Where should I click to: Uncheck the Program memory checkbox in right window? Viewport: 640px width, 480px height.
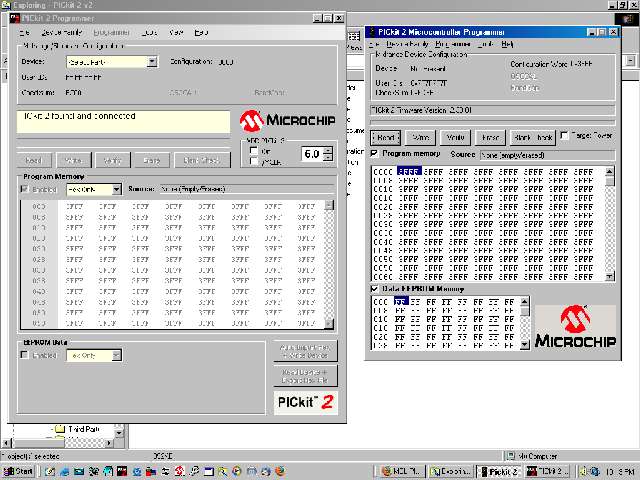(x=375, y=154)
